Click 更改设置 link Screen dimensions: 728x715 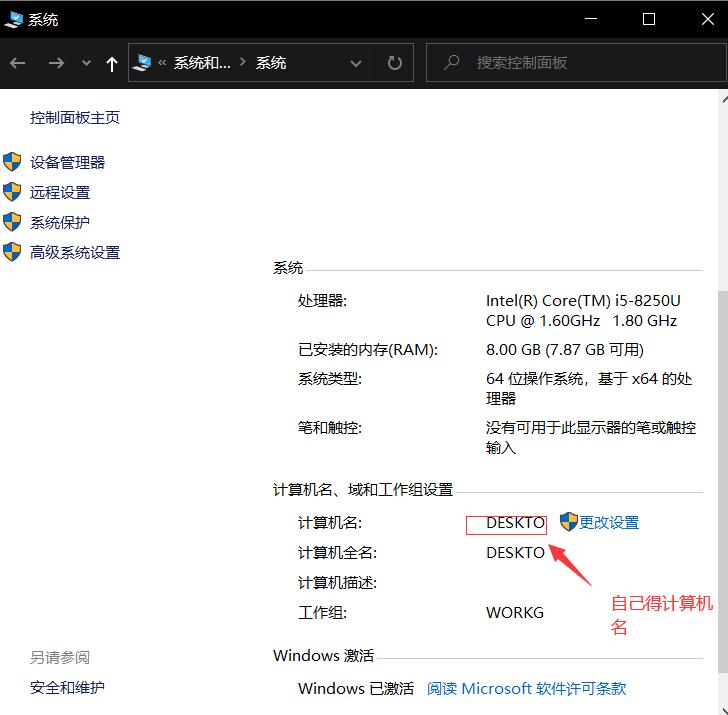tap(609, 523)
